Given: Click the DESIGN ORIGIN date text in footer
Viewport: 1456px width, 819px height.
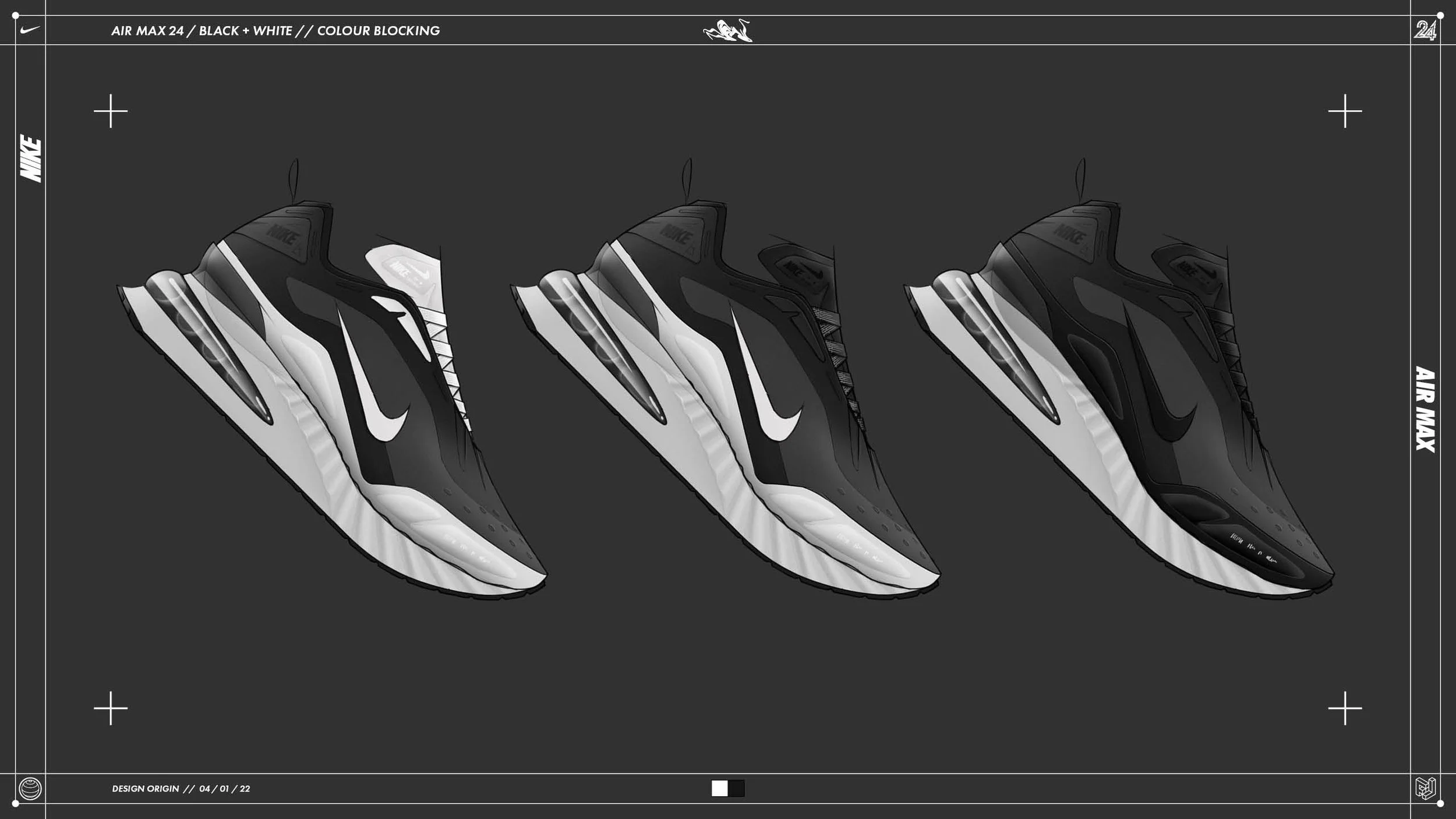Looking at the screenshot, I should pos(181,789).
